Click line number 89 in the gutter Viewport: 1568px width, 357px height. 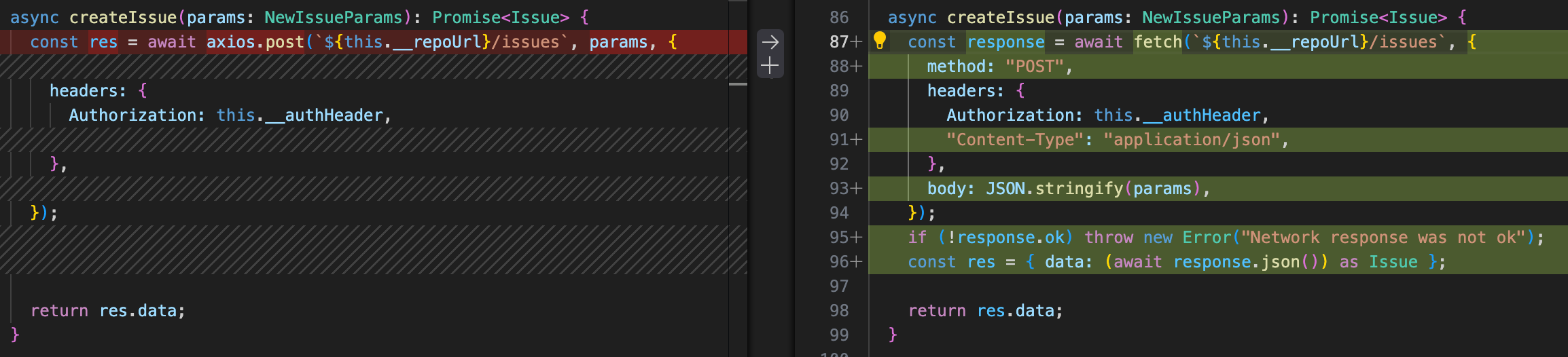pyautogui.click(x=839, y=91)
